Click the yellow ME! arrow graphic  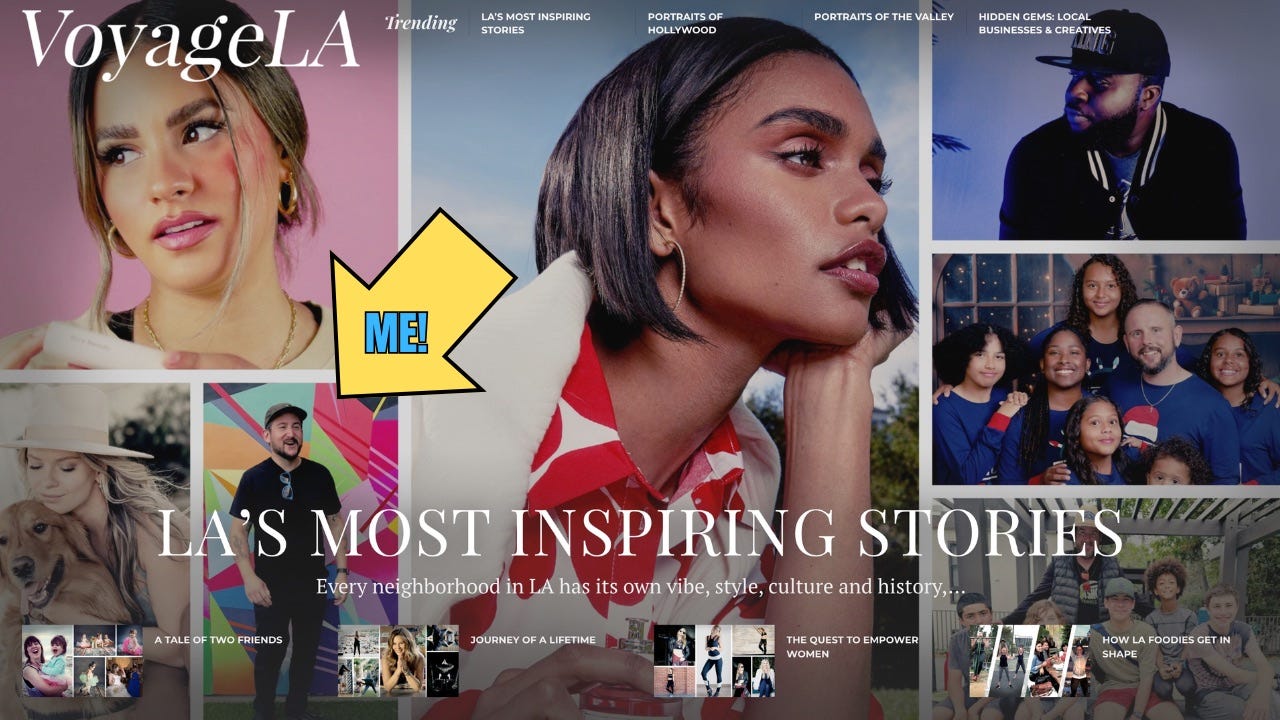point(420,305)
